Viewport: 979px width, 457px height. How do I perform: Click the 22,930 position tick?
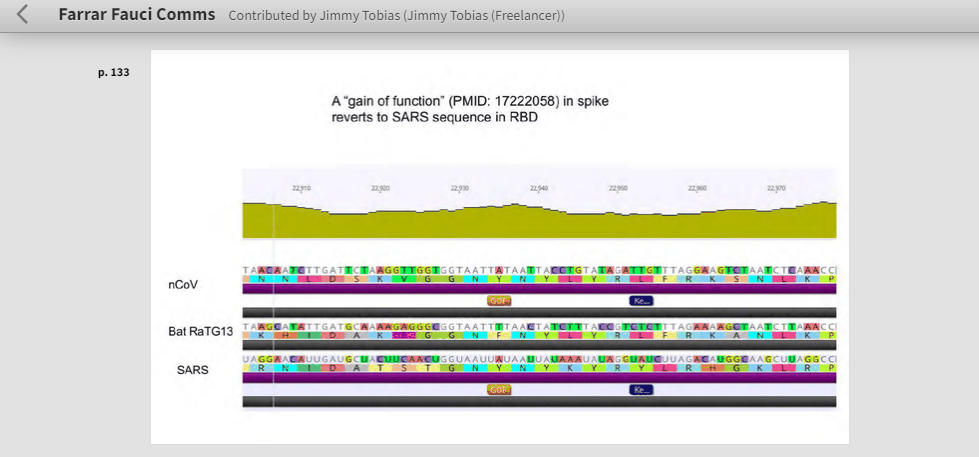pyautogui.click(x=460, y=188)
